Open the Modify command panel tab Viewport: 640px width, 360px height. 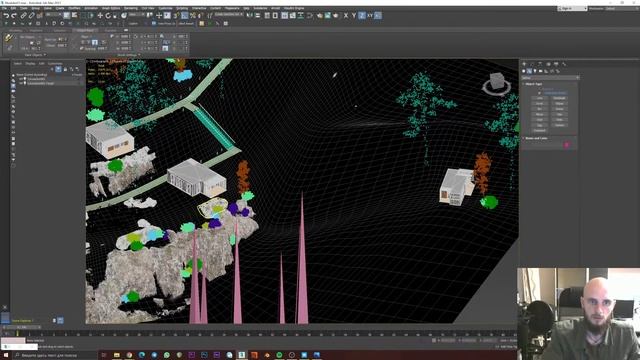click(532, 64)
